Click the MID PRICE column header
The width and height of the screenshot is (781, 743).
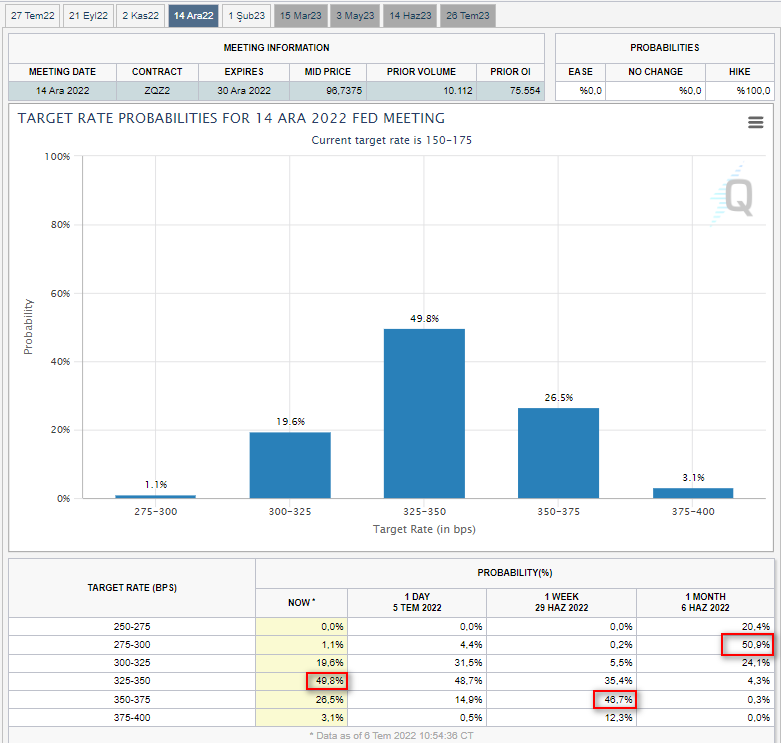tap(328, 72)
